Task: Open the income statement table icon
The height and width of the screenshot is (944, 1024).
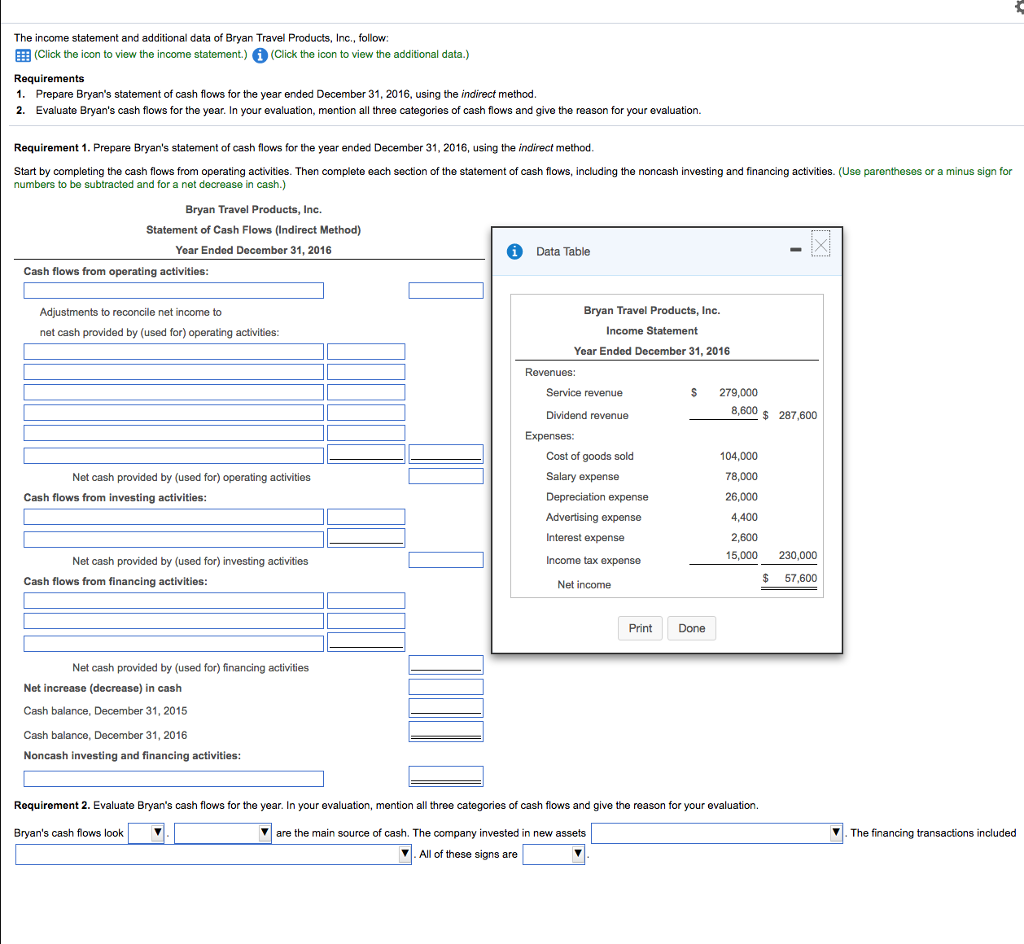Action: point(22,55)
